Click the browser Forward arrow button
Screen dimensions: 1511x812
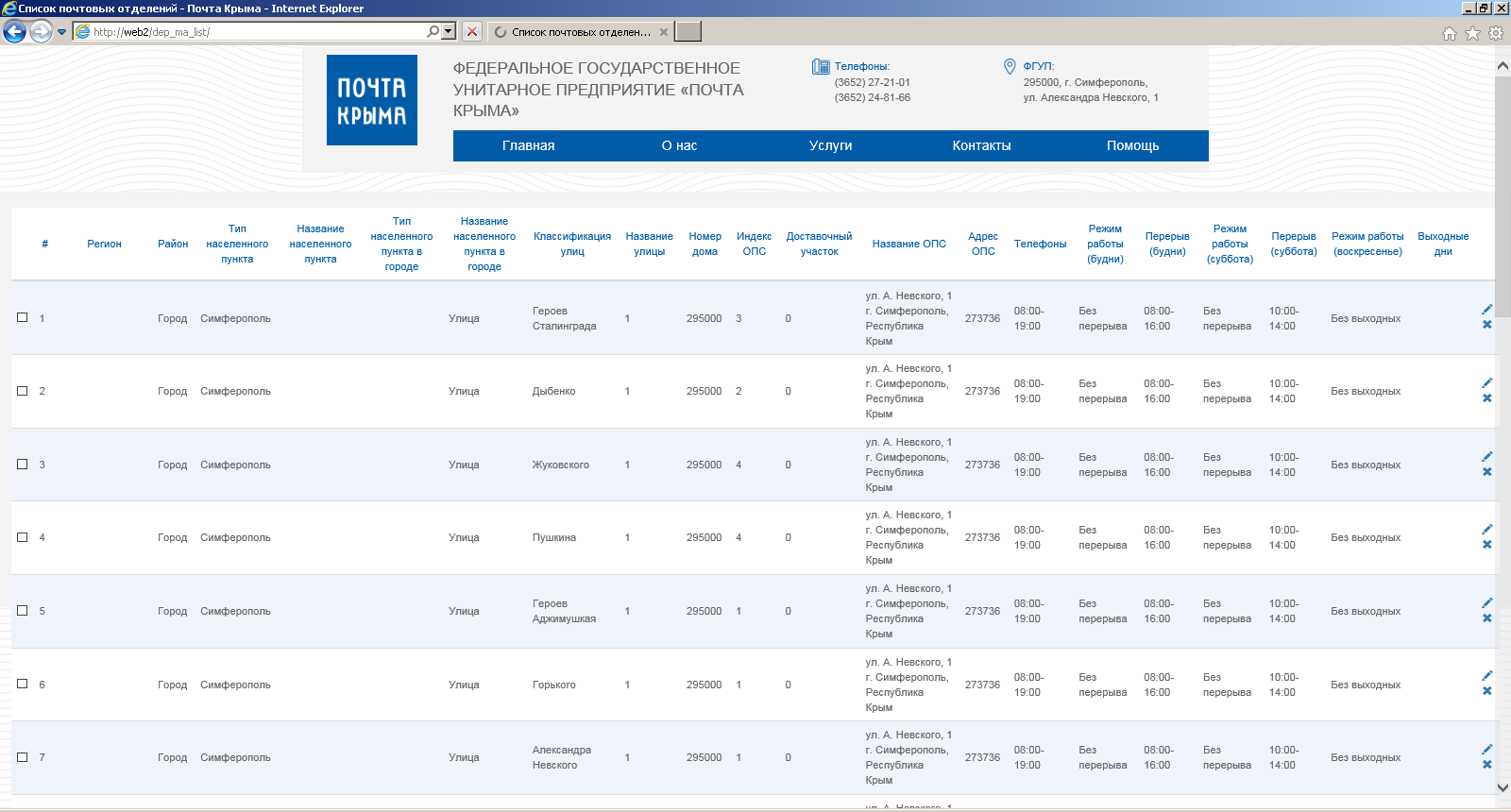point(41,31)
